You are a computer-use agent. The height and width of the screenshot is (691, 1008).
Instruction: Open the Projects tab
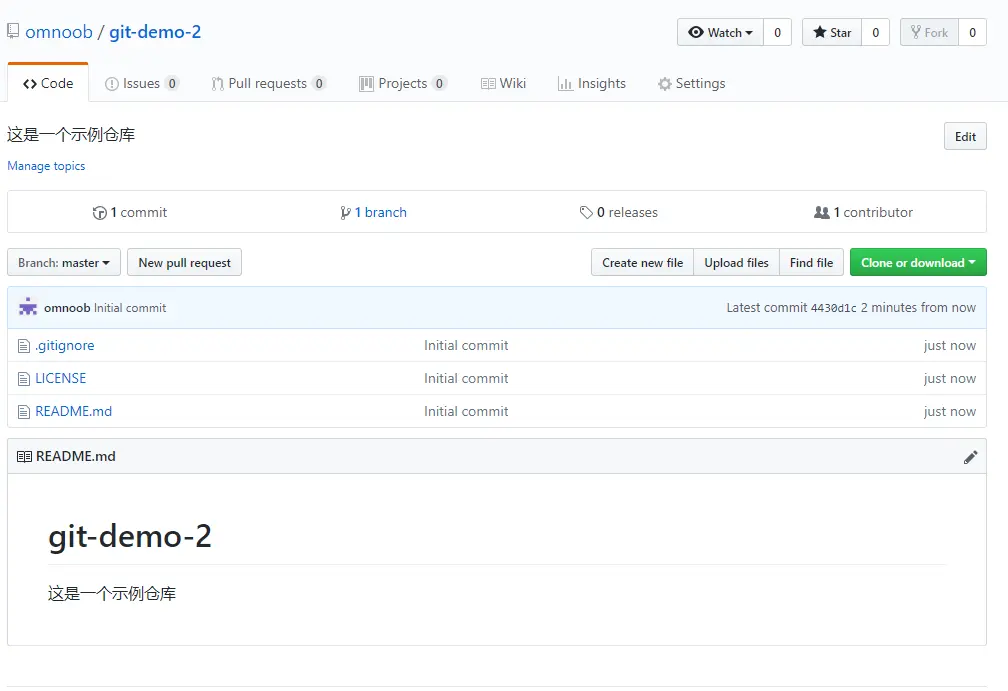(403, 84)
